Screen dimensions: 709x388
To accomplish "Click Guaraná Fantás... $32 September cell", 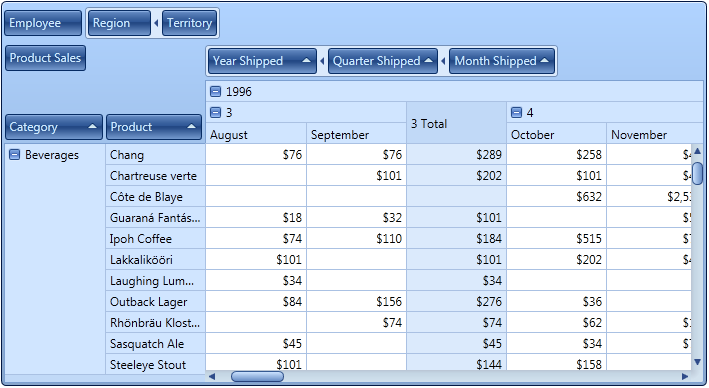I will [x=356, y=218].
